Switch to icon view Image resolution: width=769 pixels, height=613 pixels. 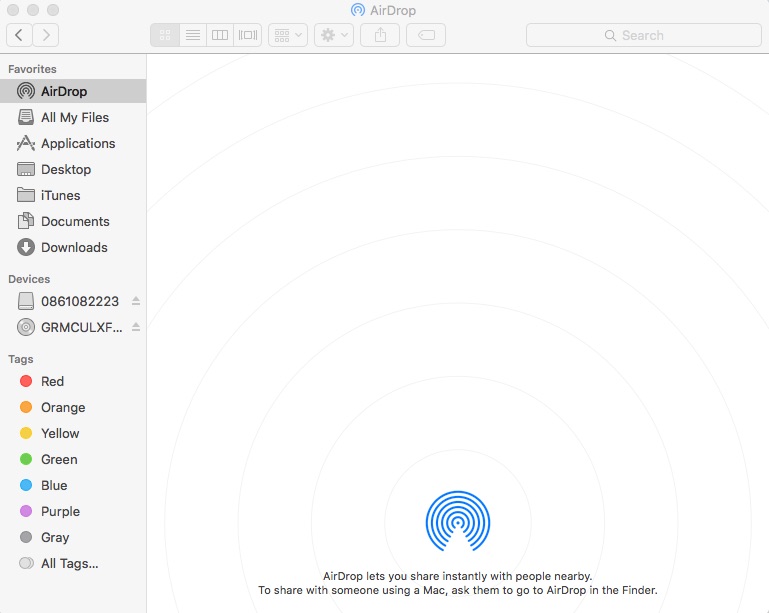pos(165,35)
